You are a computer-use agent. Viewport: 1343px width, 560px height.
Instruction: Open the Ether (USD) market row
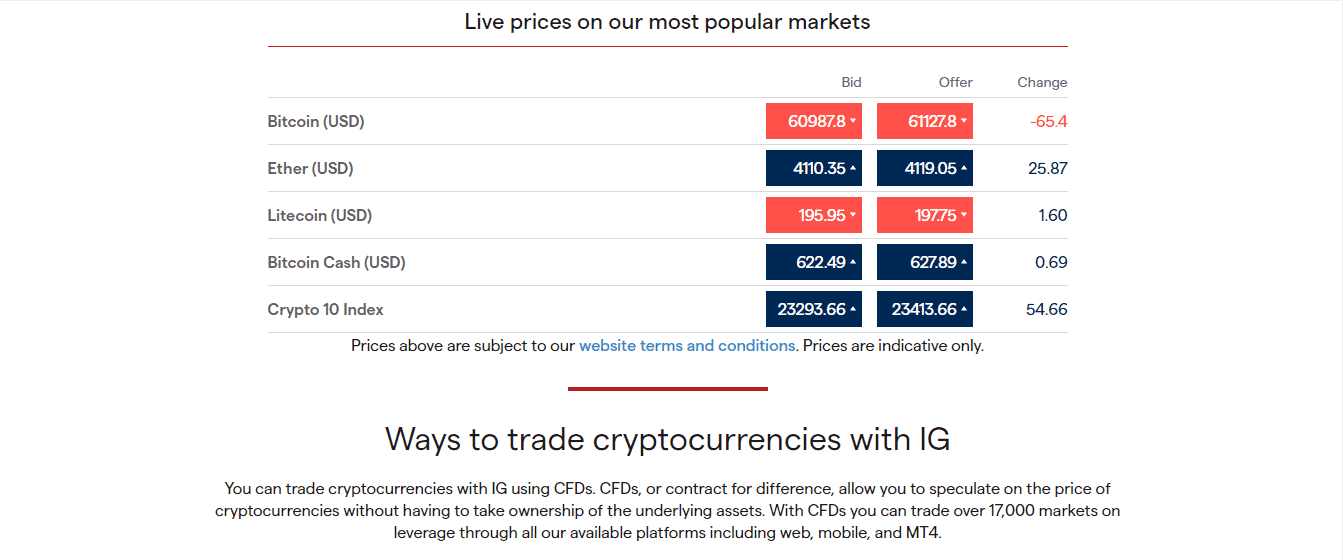[668, 168]
